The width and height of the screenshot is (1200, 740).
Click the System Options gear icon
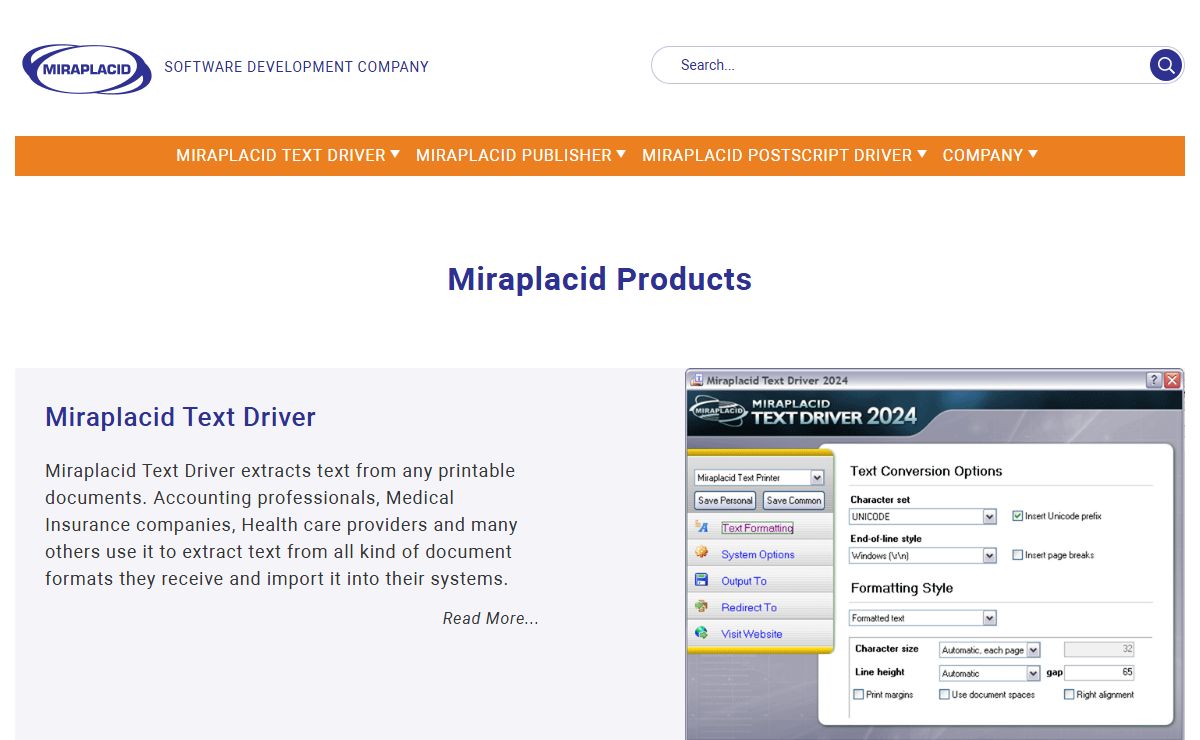point(702,554)
